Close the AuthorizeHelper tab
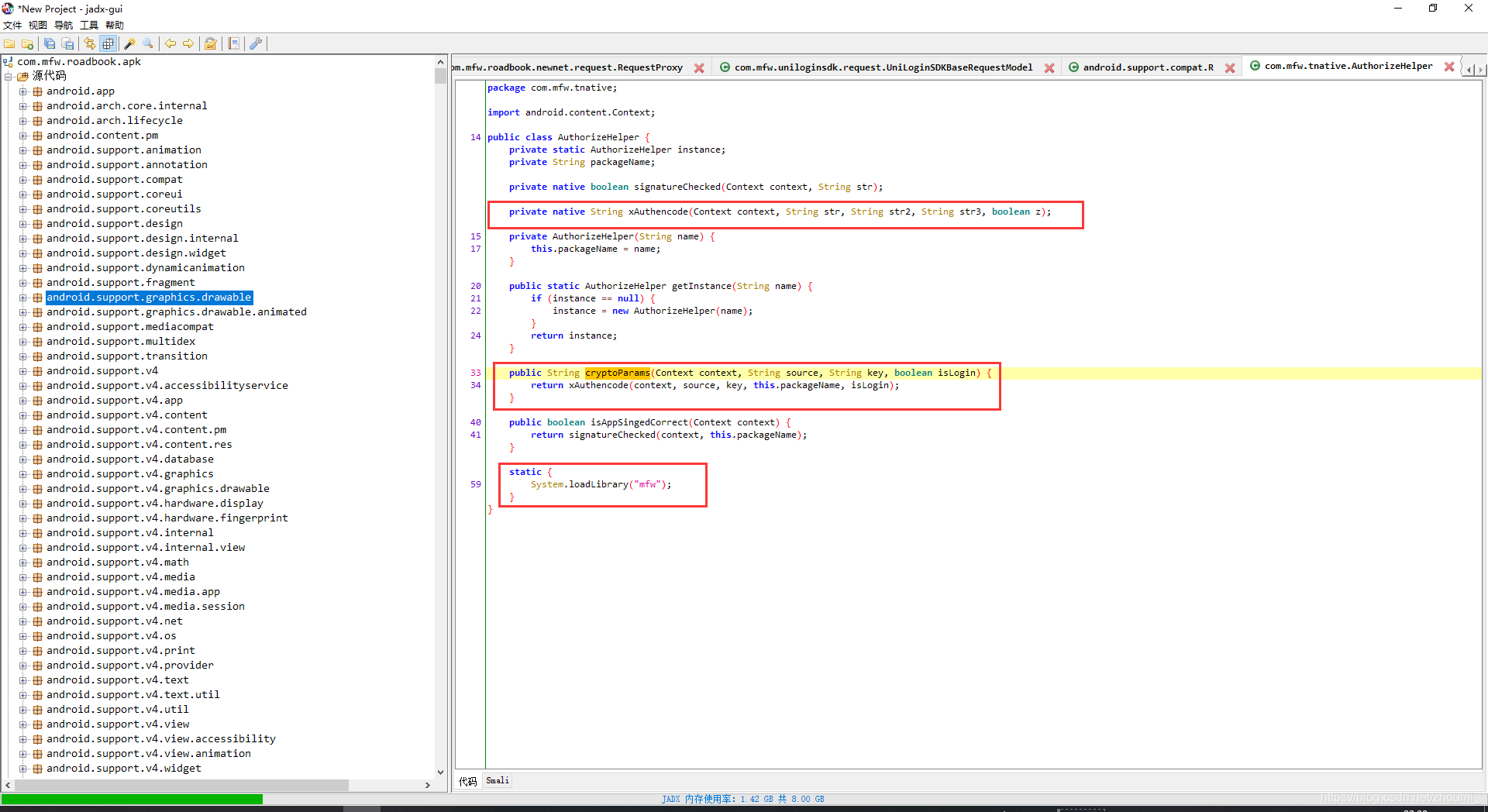The height and width of the screenshot is (812, 1488). tap(1449, 67)
